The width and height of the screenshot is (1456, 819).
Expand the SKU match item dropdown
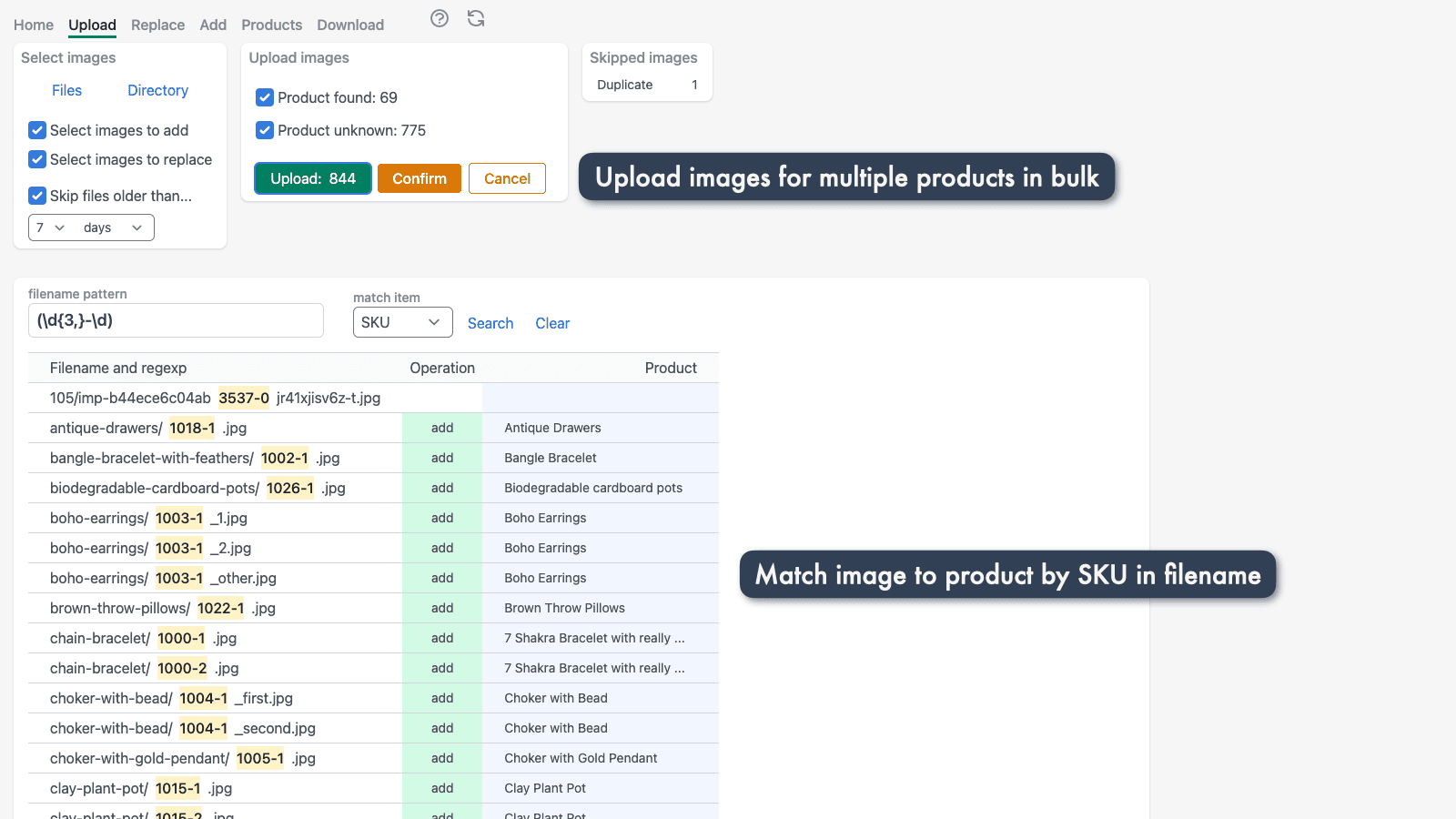pos(402,322)
